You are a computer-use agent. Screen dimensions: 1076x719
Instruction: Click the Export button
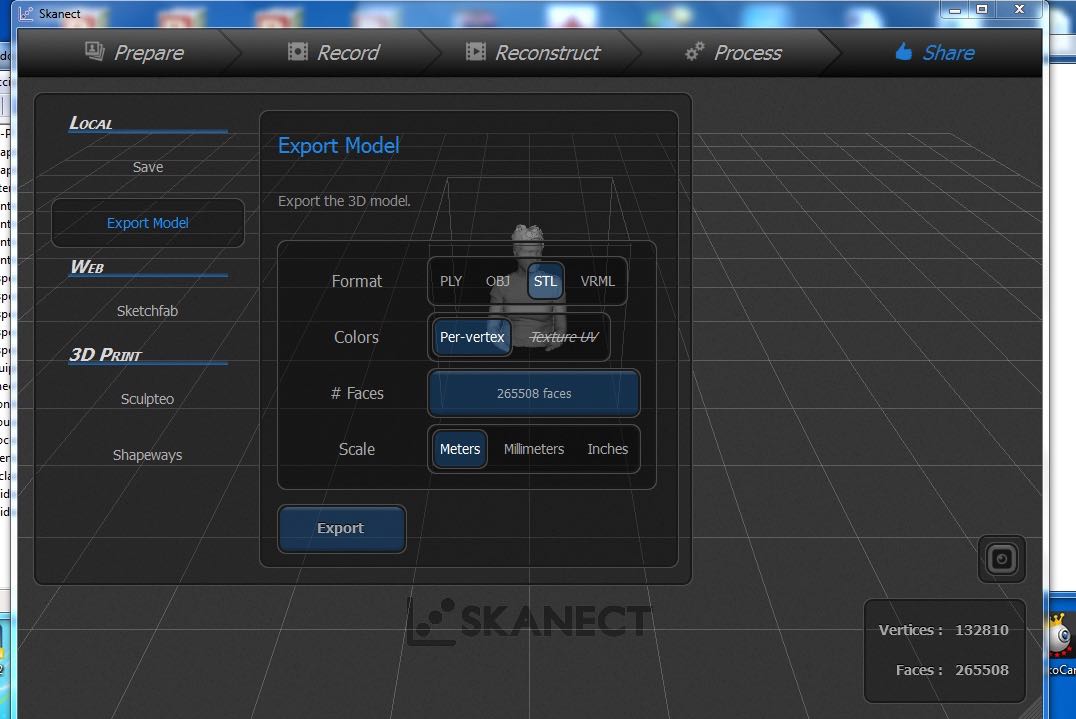(x=341, y=528)
